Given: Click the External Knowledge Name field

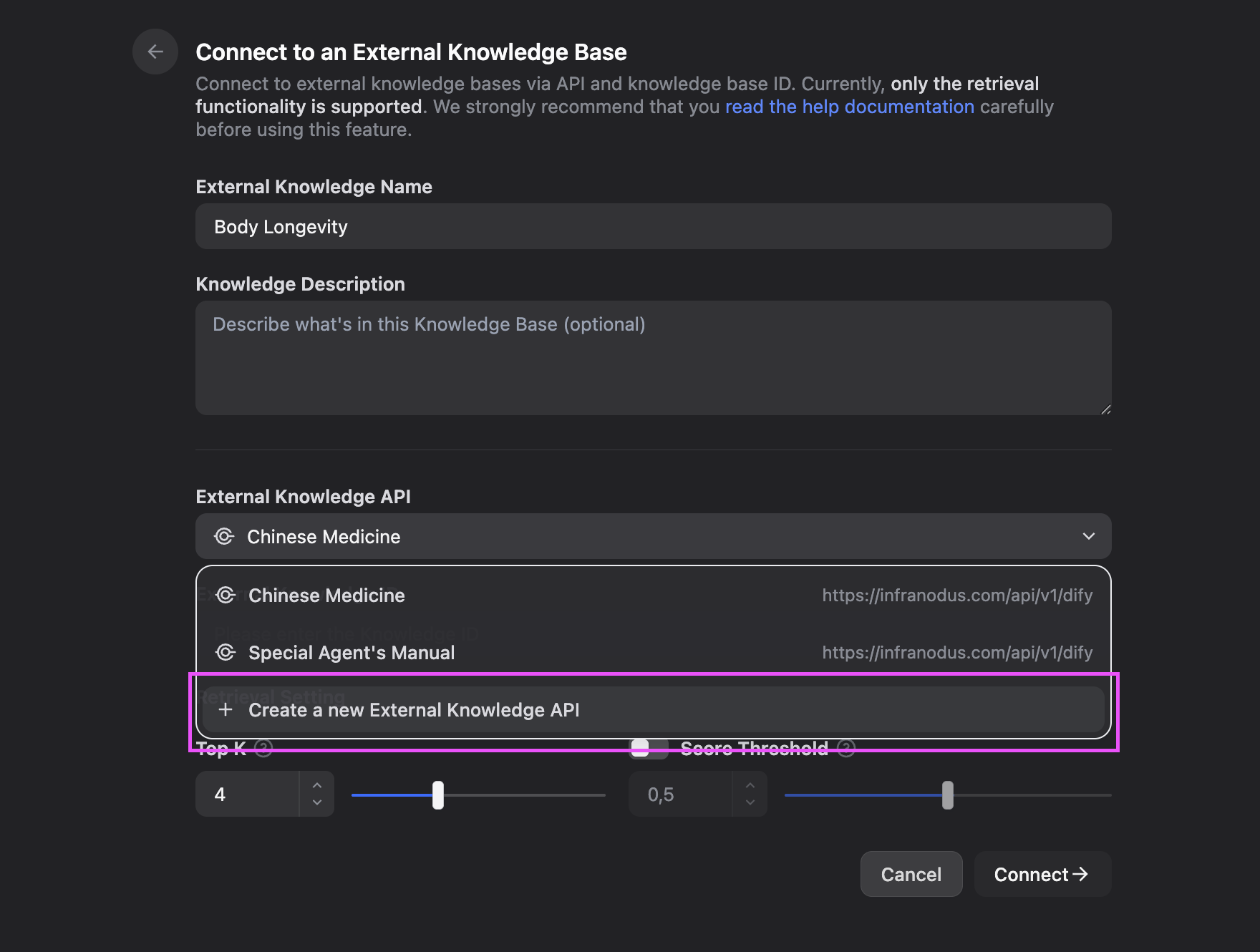Looking at the screenshot, I should [653, 226].
